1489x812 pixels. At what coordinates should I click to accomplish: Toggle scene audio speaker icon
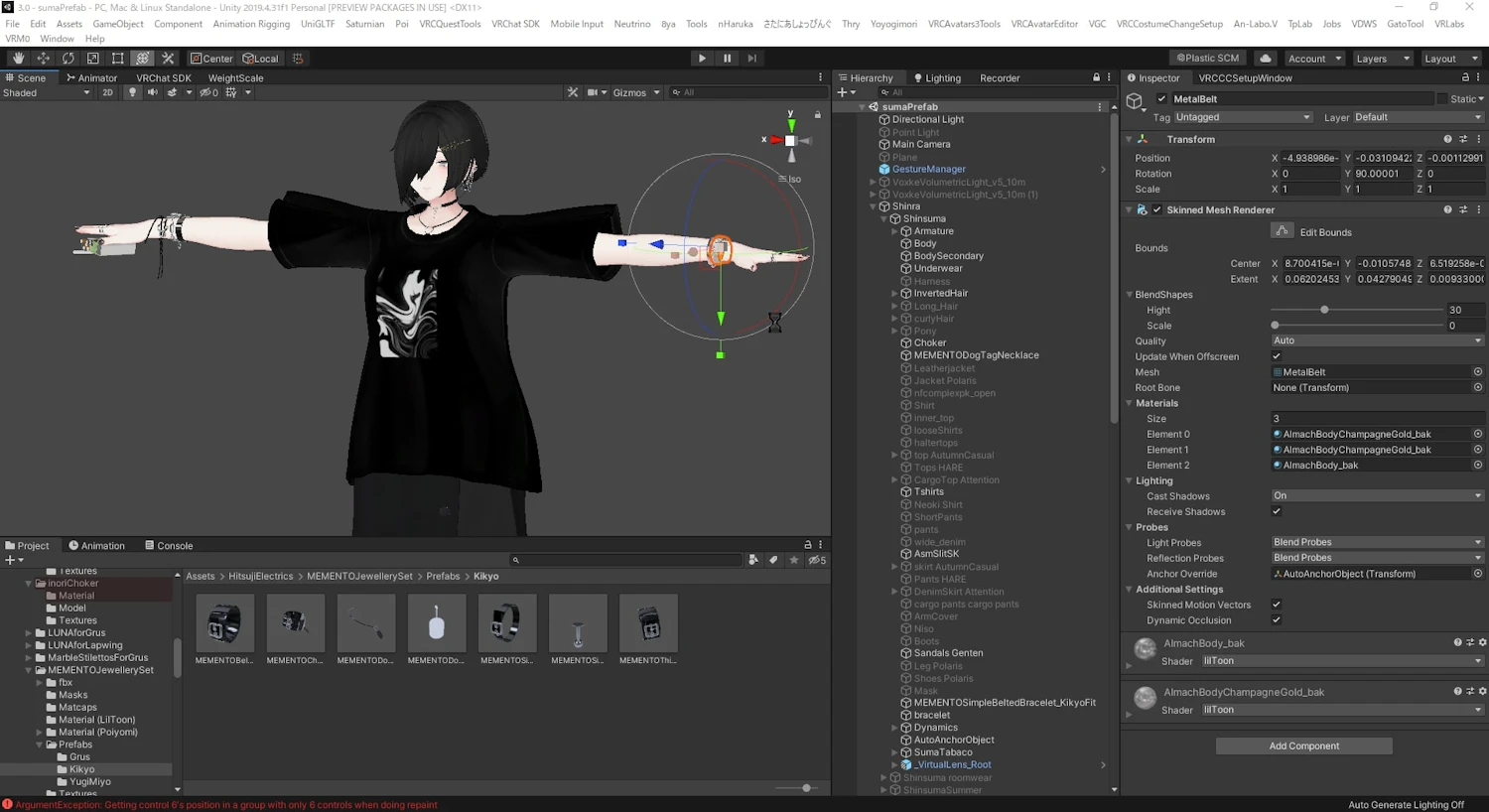coord(152,92)
